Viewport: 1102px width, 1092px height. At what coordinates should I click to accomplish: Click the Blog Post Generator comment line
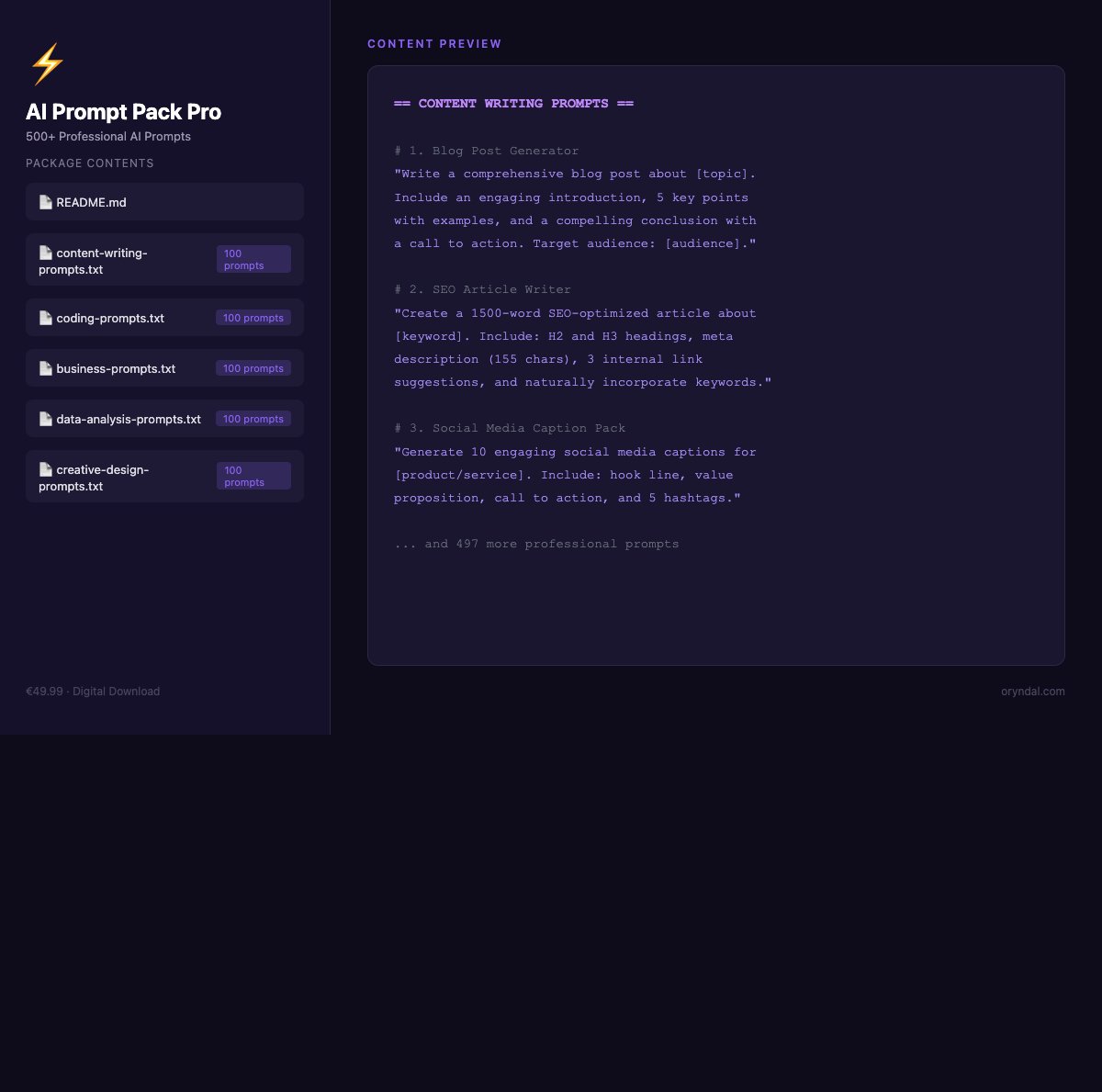click(487, 151)
